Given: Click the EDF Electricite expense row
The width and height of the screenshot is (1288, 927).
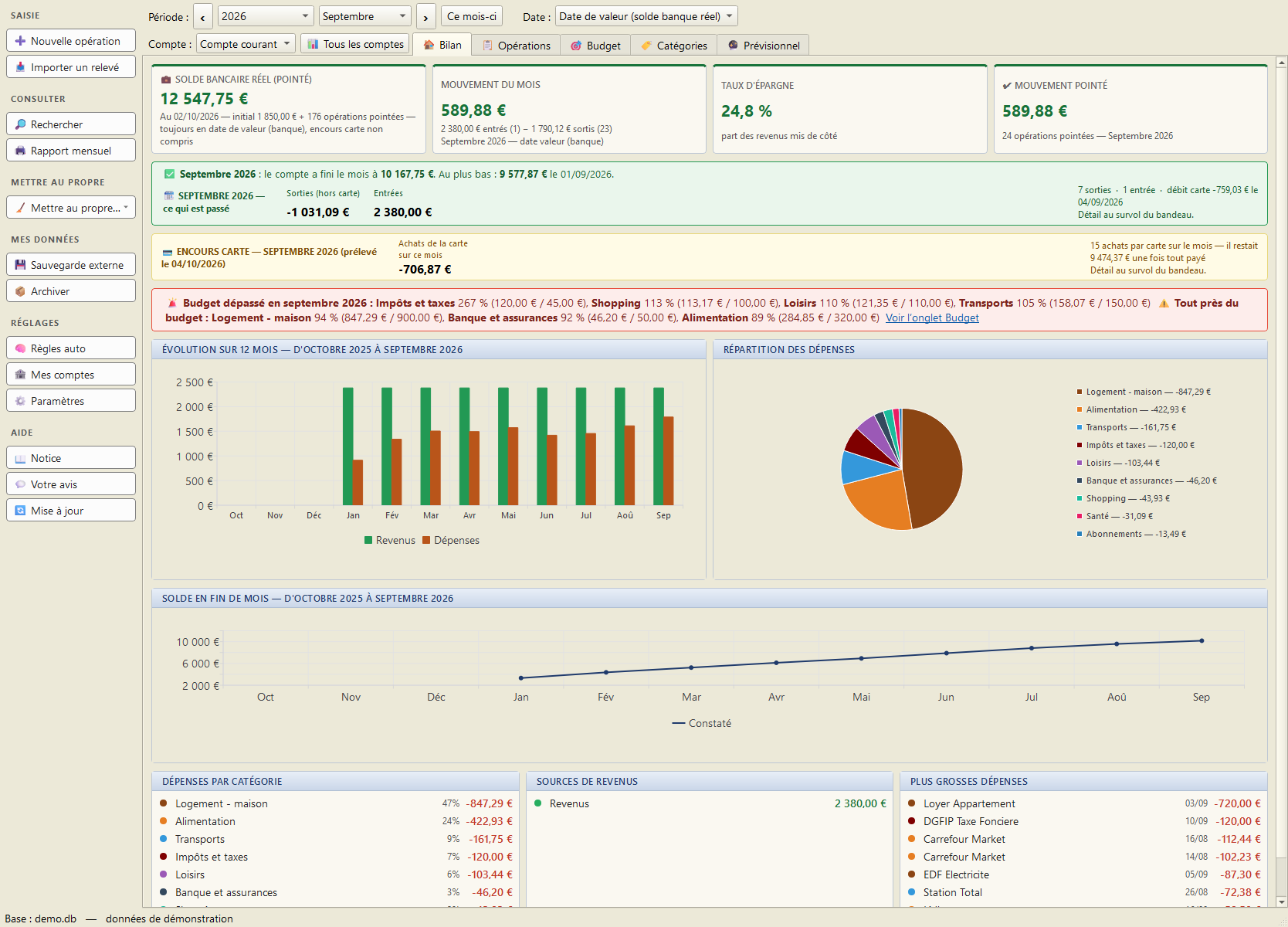Looking at the screenshot, I should [1084, 874].
